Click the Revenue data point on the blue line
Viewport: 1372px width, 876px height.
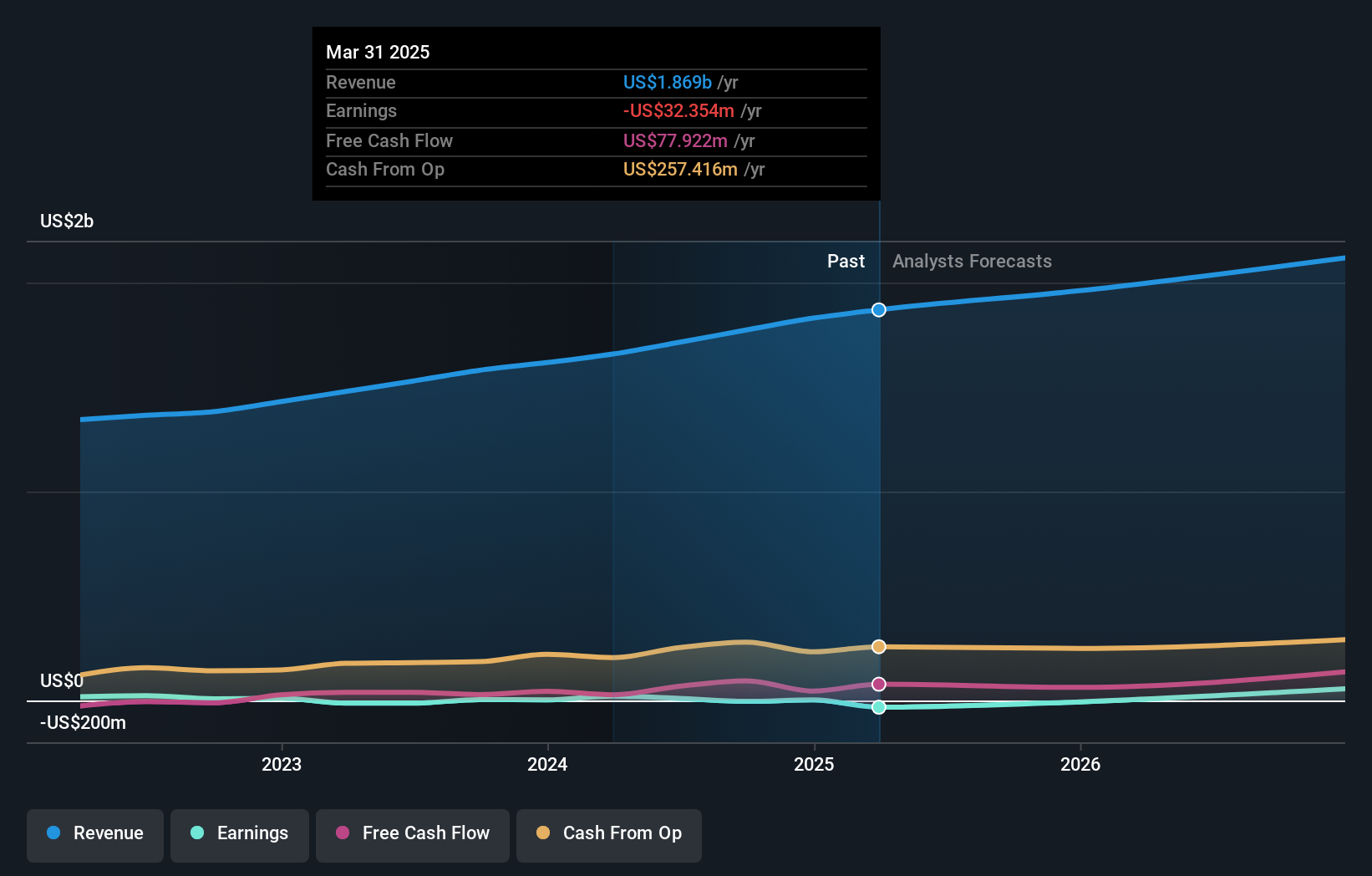[x=879, y=310]
